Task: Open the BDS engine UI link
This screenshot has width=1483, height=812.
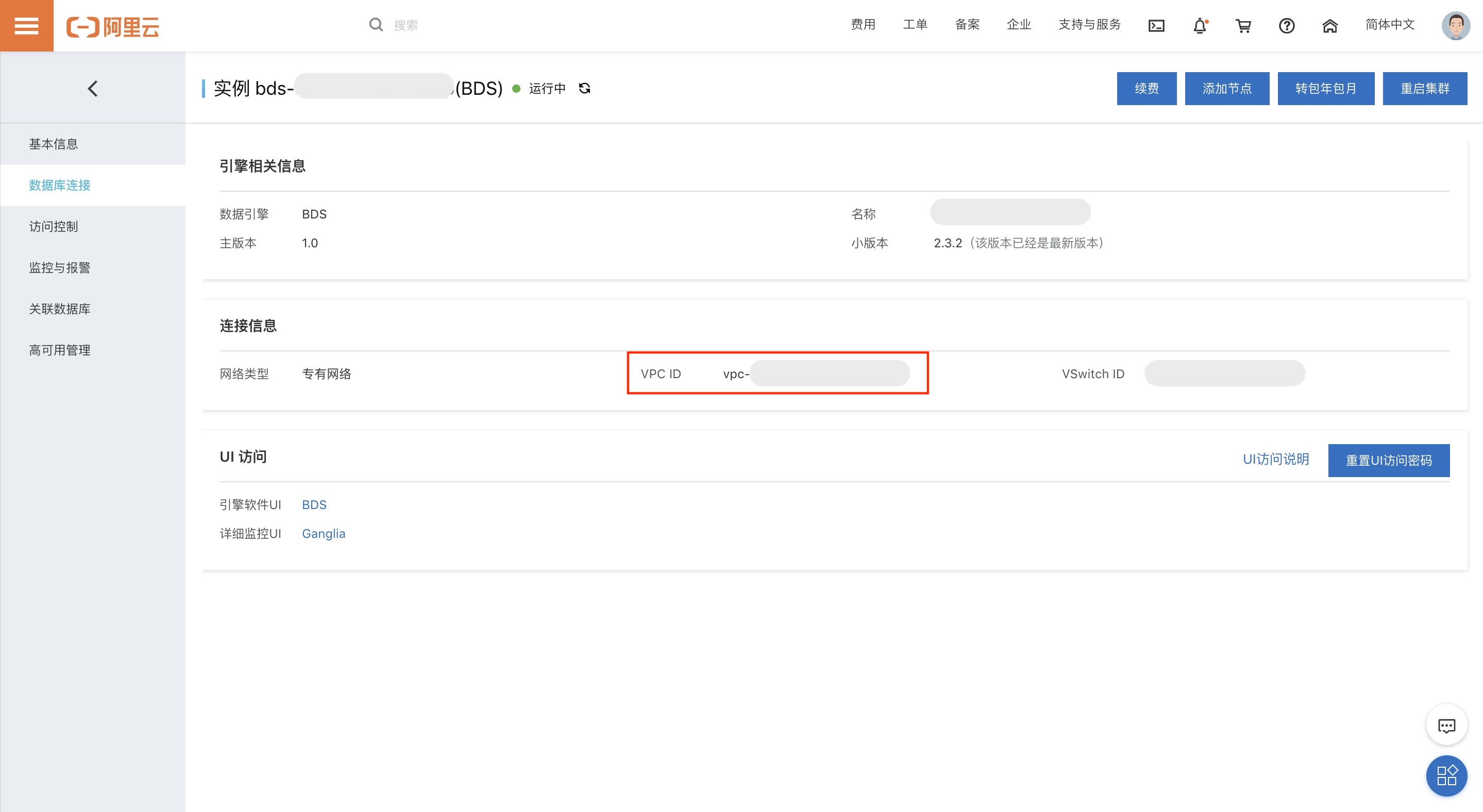Action: (314, 505)
